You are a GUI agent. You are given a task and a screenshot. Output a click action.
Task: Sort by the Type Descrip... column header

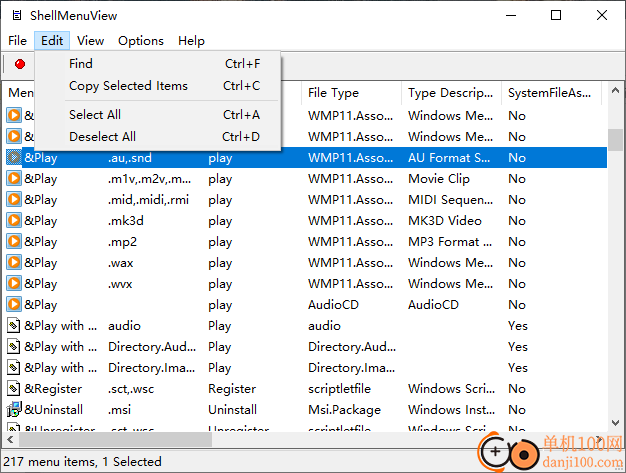451,93
